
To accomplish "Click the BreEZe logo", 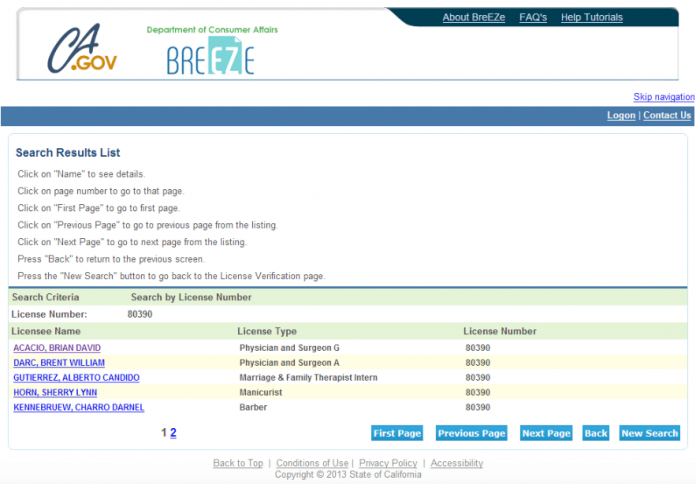I will (211, 59).
